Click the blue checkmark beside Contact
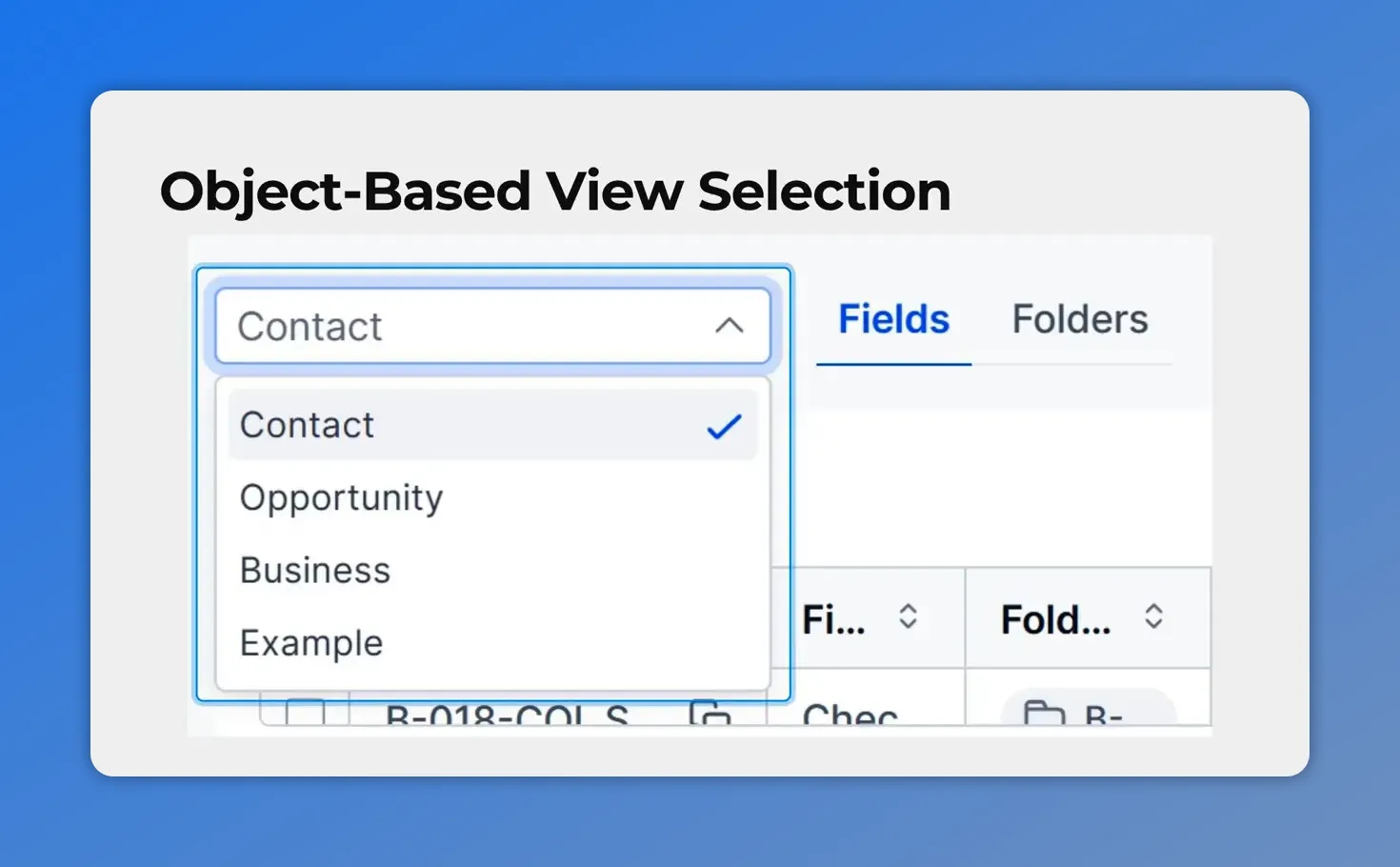 point(724,426)
